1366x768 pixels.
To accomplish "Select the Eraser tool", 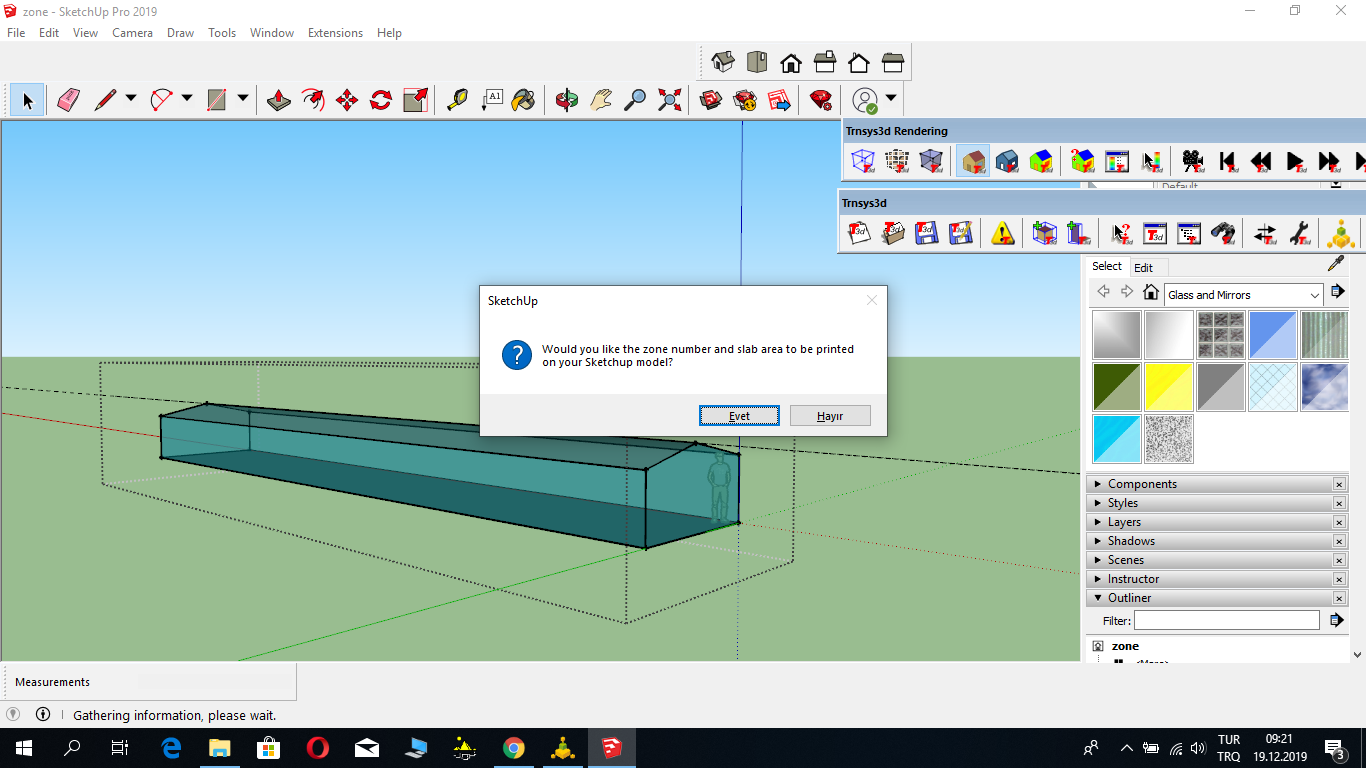I will coord(68,100).
